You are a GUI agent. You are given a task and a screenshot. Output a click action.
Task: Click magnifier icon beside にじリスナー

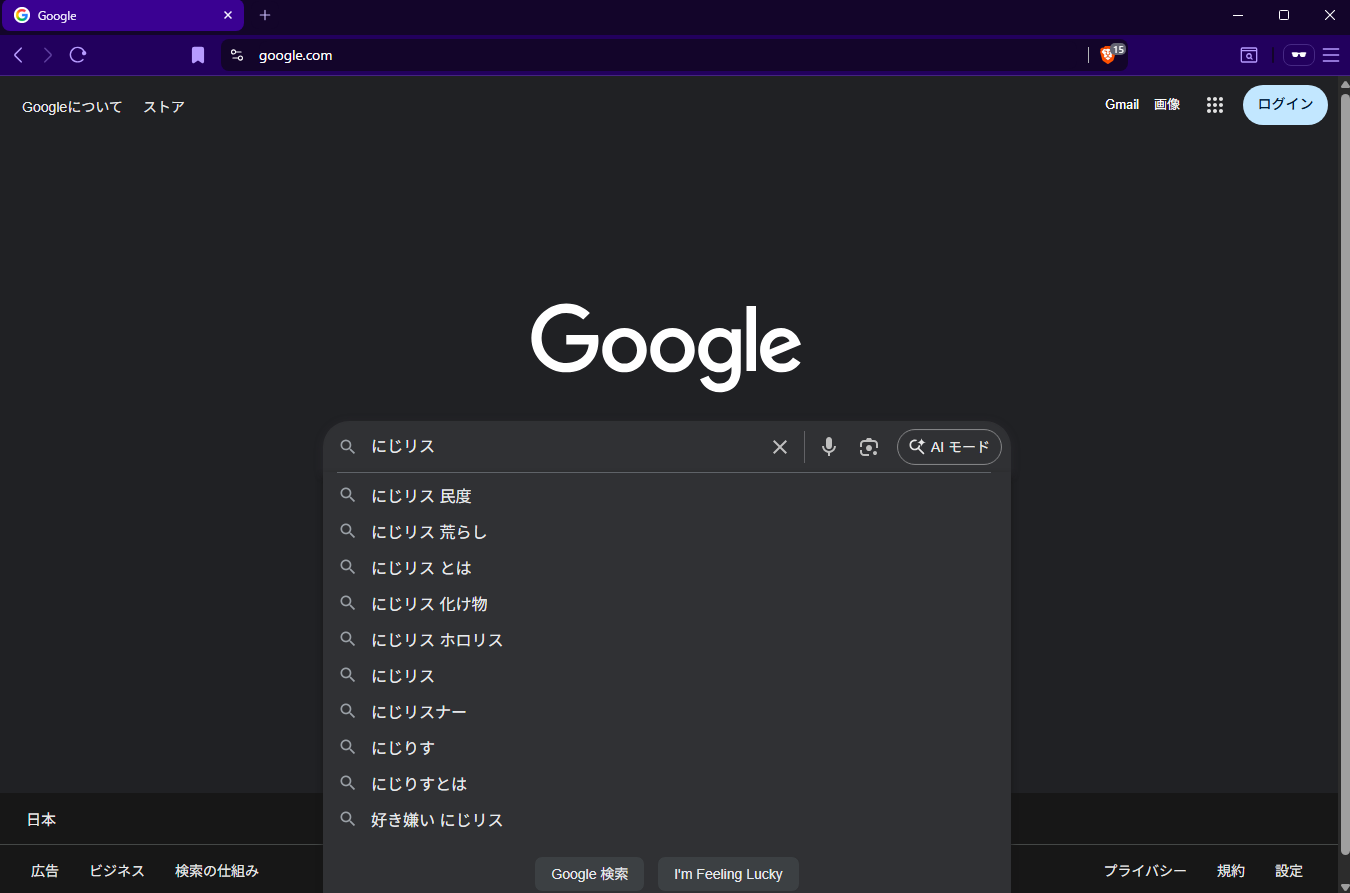tap(347, 711)
